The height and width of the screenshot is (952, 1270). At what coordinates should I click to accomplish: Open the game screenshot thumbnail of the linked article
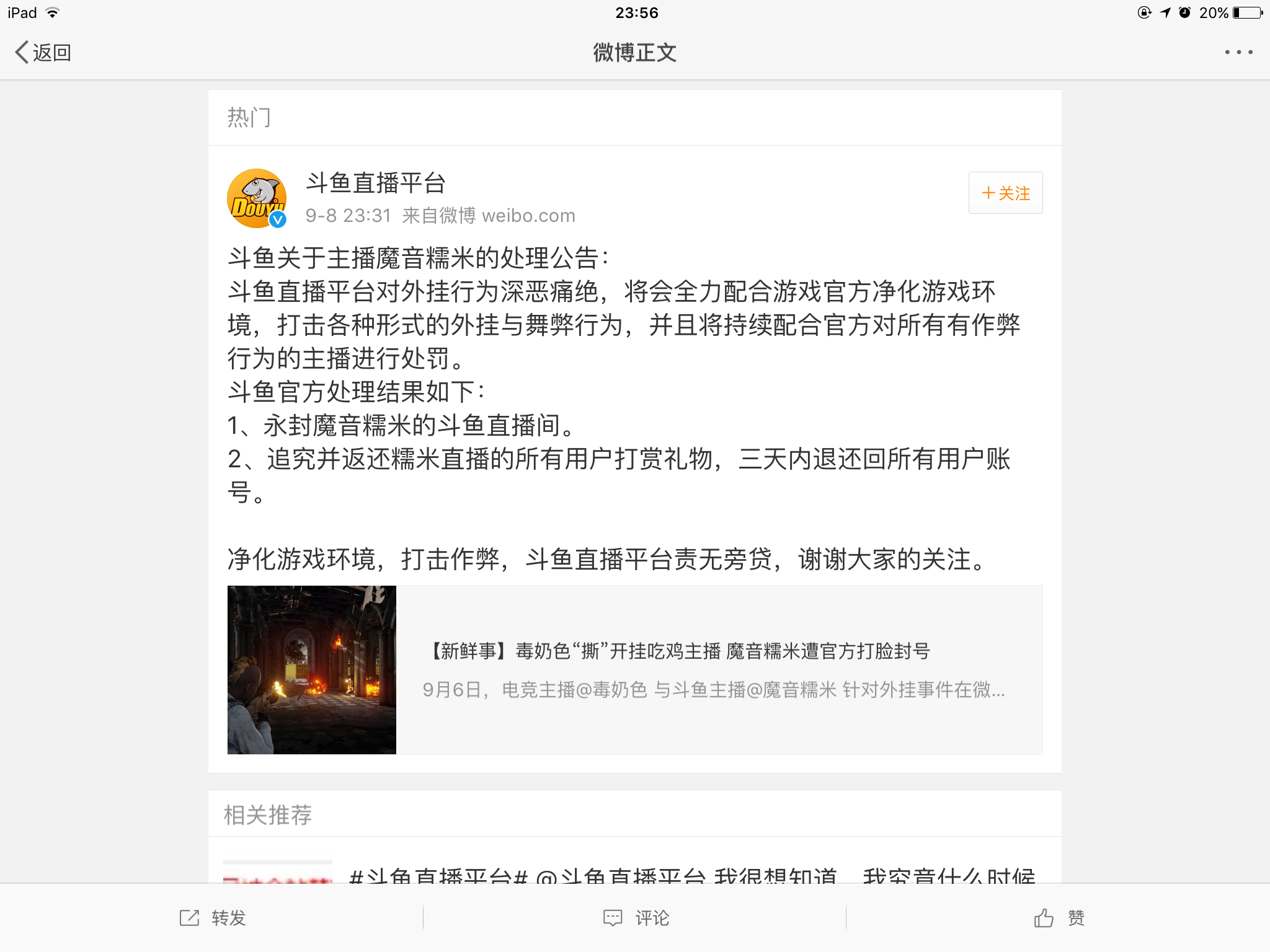coord(311,670)
